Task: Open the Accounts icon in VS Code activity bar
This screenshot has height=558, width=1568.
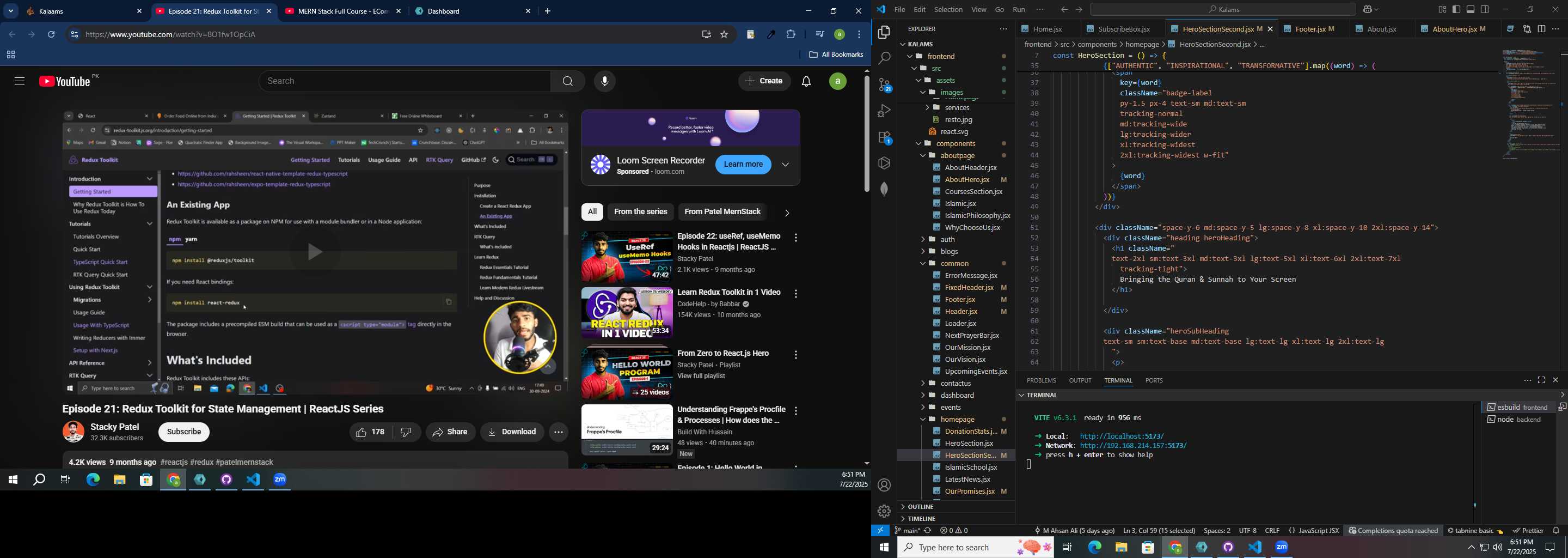Action: 884,485
